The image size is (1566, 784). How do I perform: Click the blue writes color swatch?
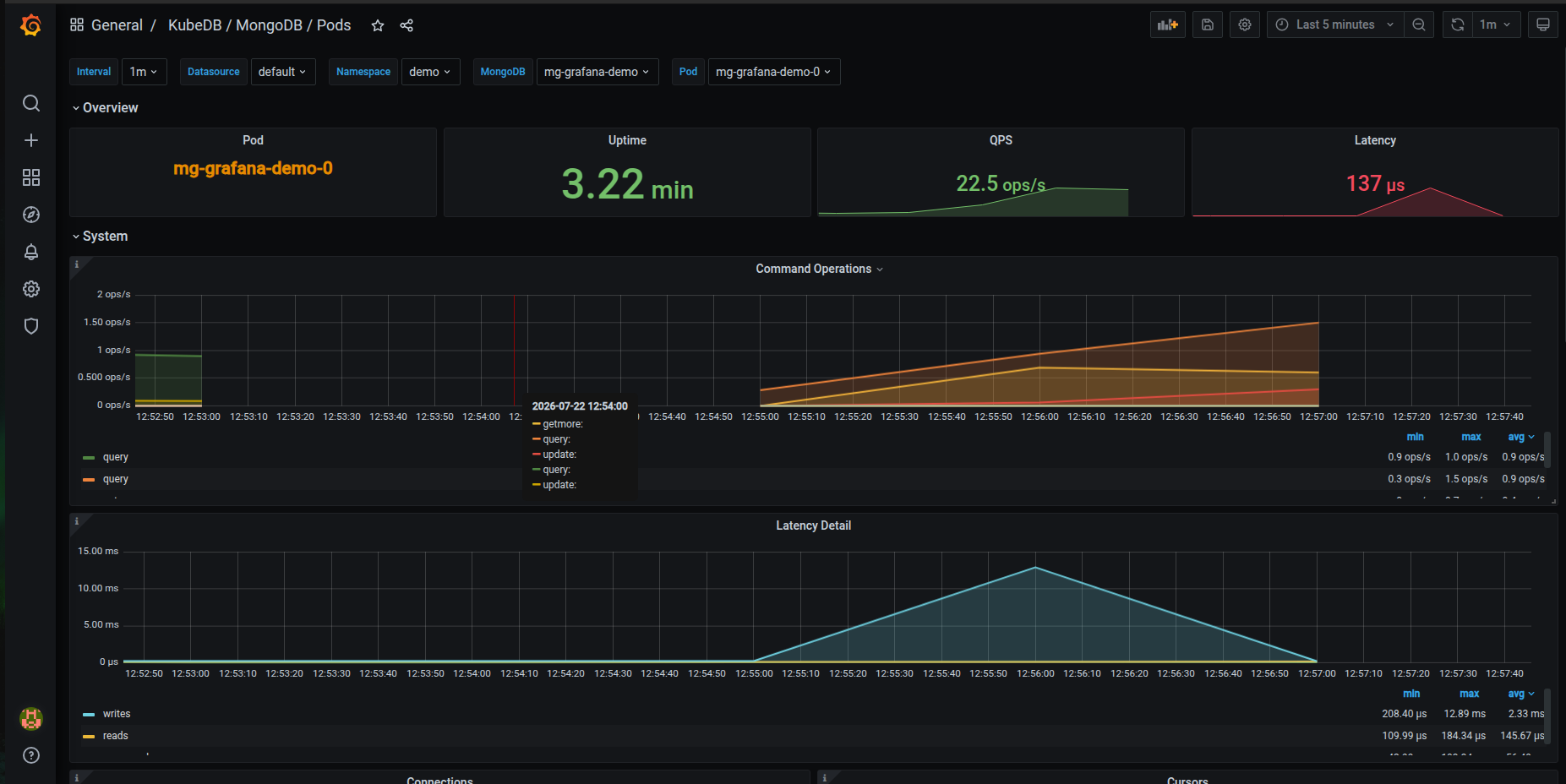89,715
